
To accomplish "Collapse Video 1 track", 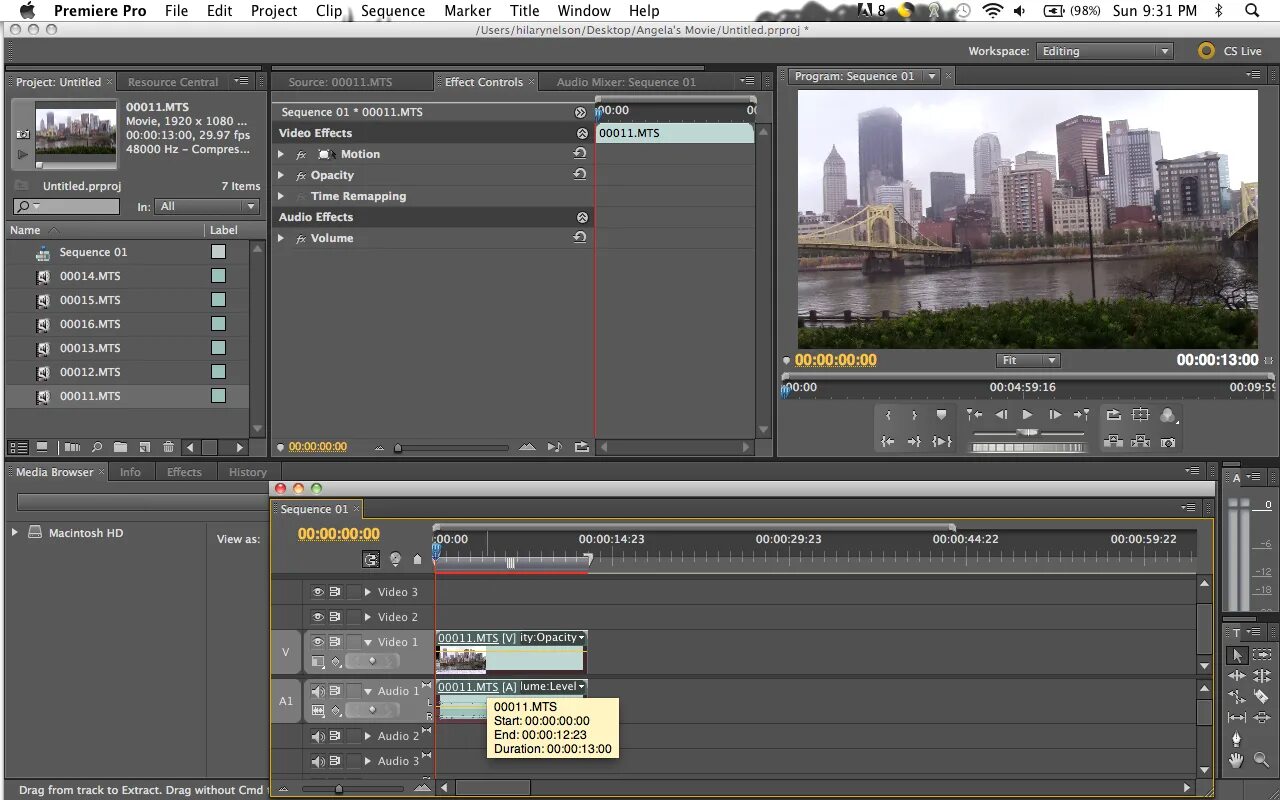I will click(368, 642).
